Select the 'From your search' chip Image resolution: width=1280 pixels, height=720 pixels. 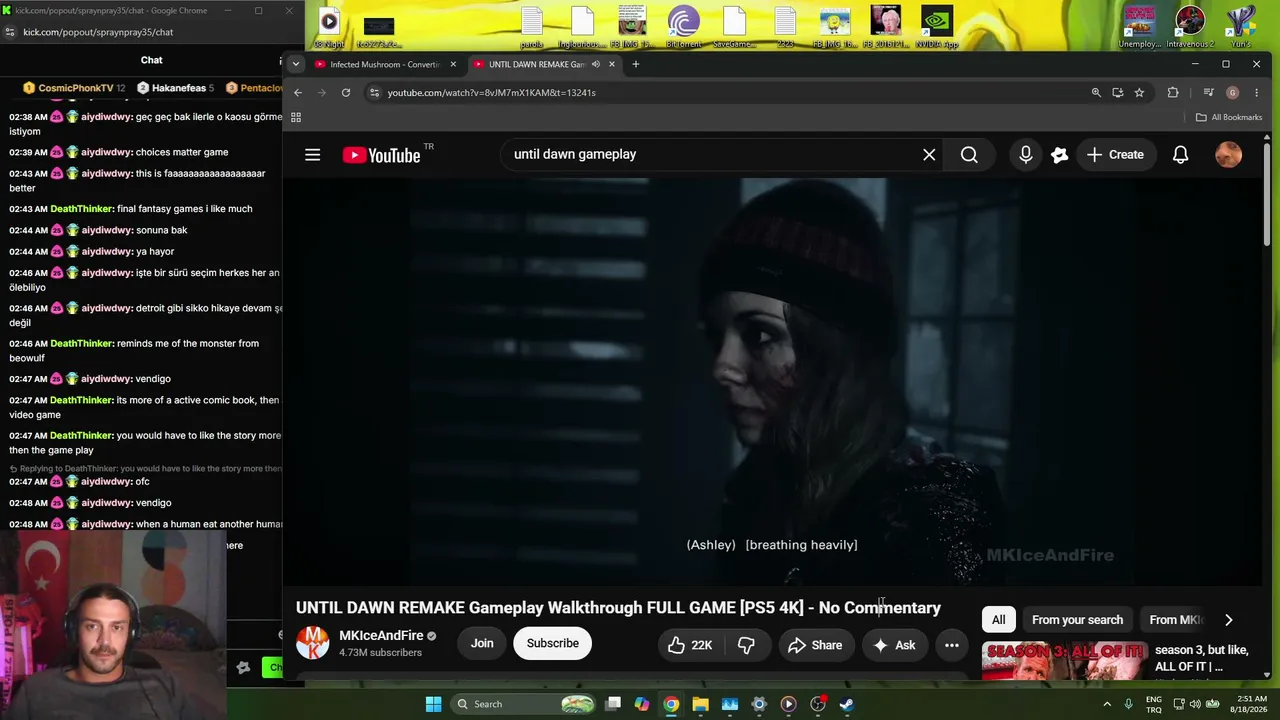pos(1077,620)
